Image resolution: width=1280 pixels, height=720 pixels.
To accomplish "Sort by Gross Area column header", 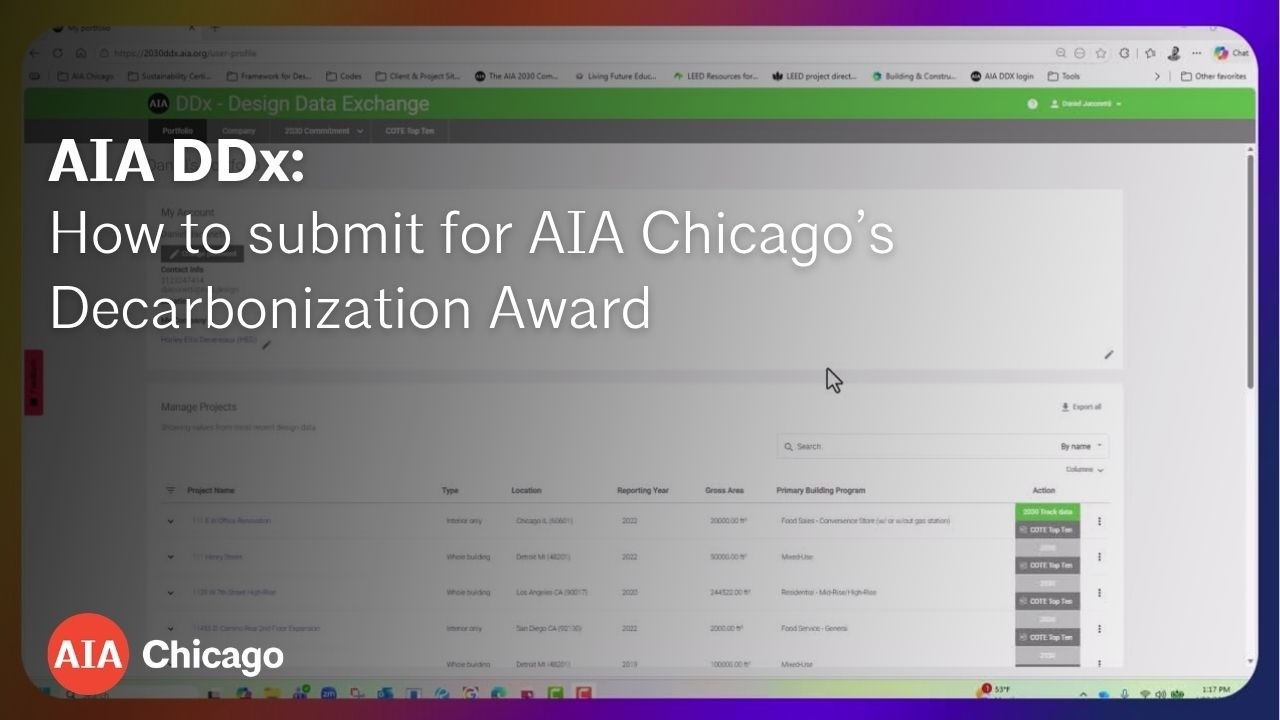I will [725, 490].
